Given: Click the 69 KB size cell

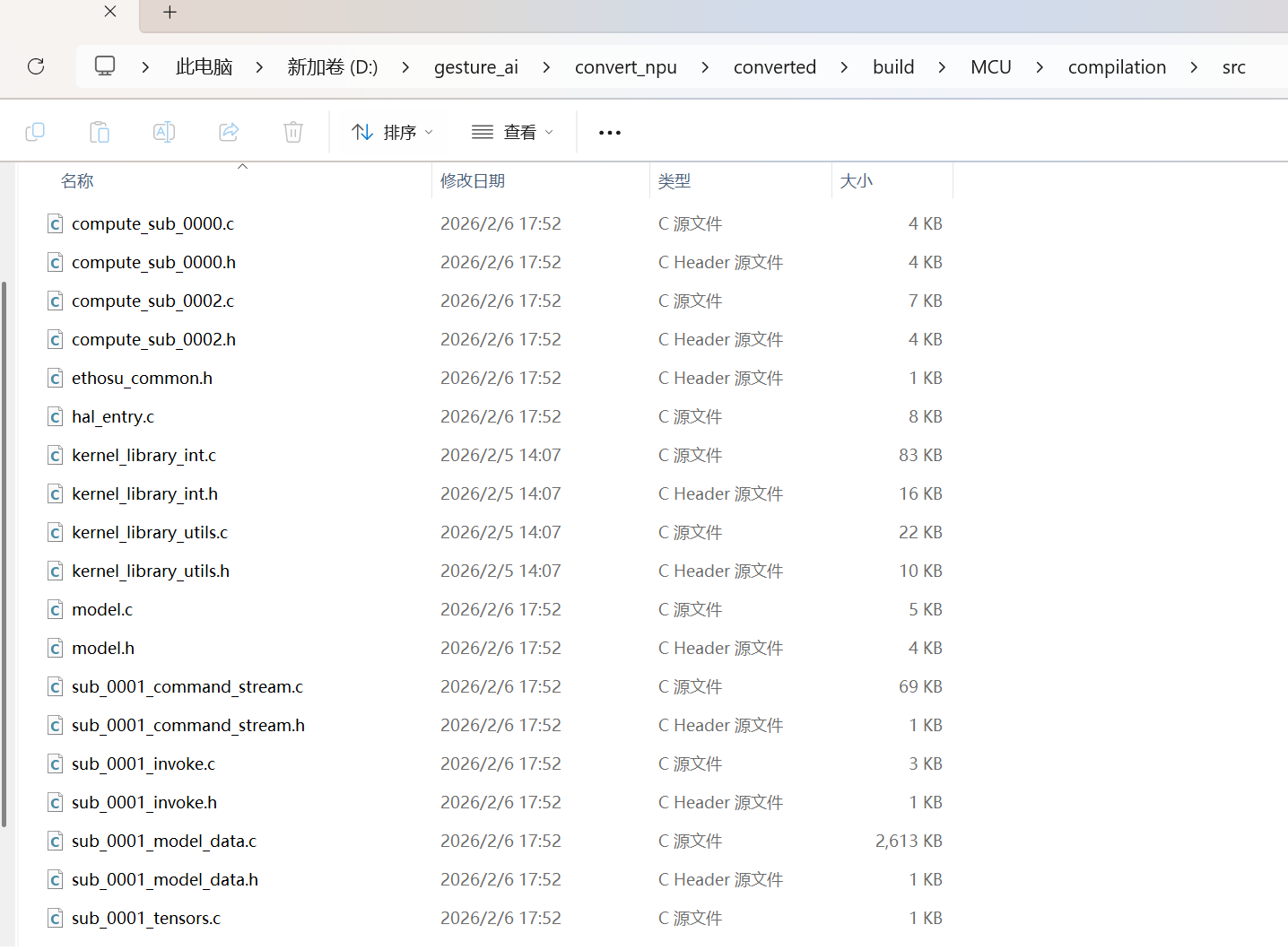Looking at the screenshot, I should click(x=920, y=686).
